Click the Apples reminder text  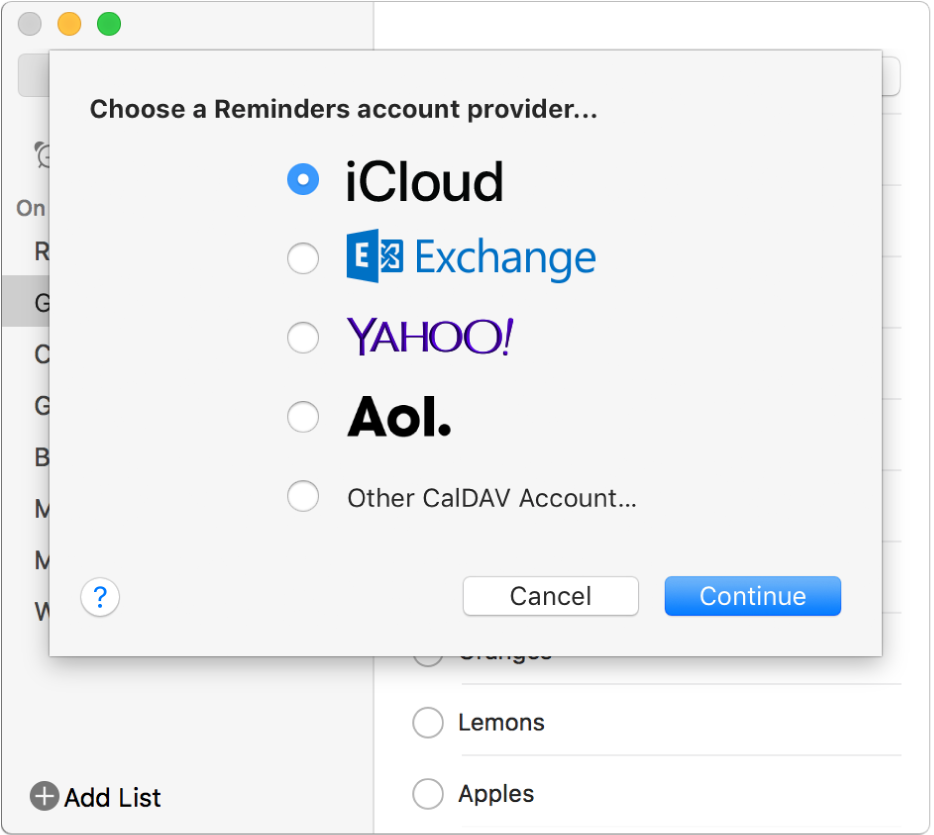pyautogui.click(x=496, y=794)
